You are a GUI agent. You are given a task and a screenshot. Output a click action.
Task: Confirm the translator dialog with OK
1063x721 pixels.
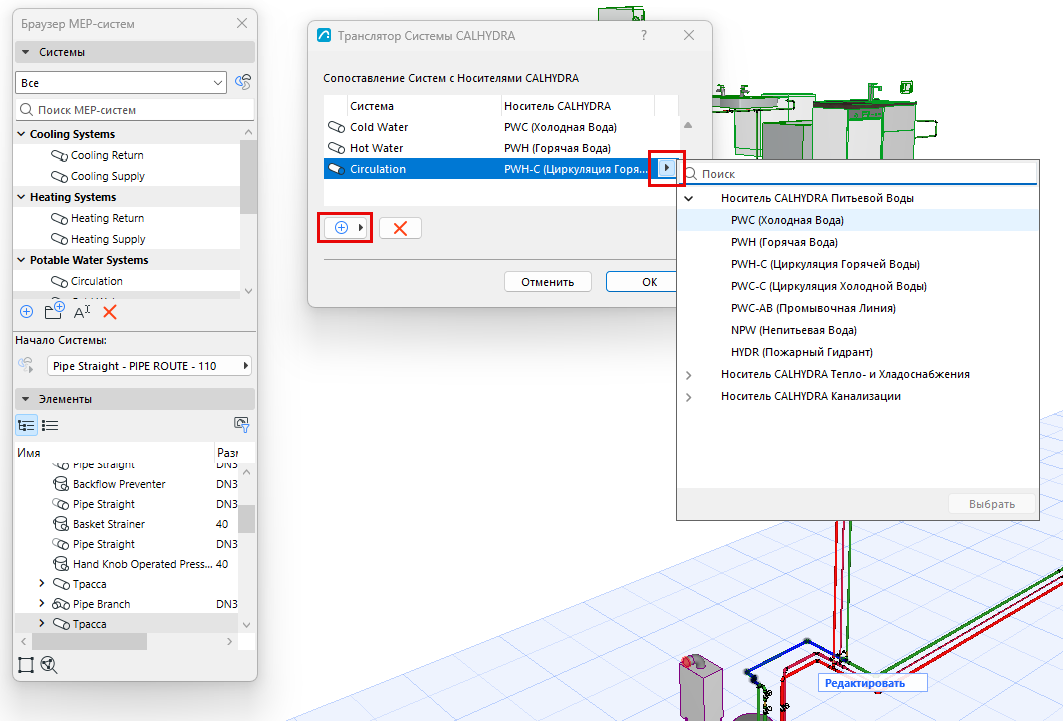click(642, 282)
